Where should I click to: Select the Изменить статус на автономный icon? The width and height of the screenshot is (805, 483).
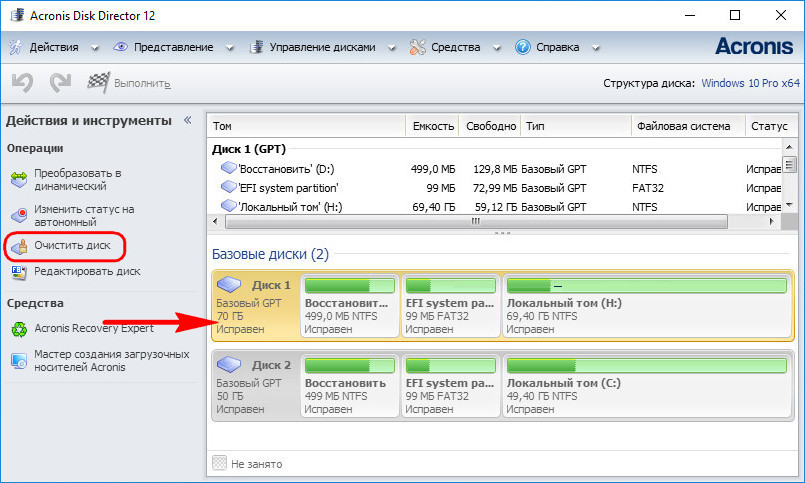click(19, 216)
